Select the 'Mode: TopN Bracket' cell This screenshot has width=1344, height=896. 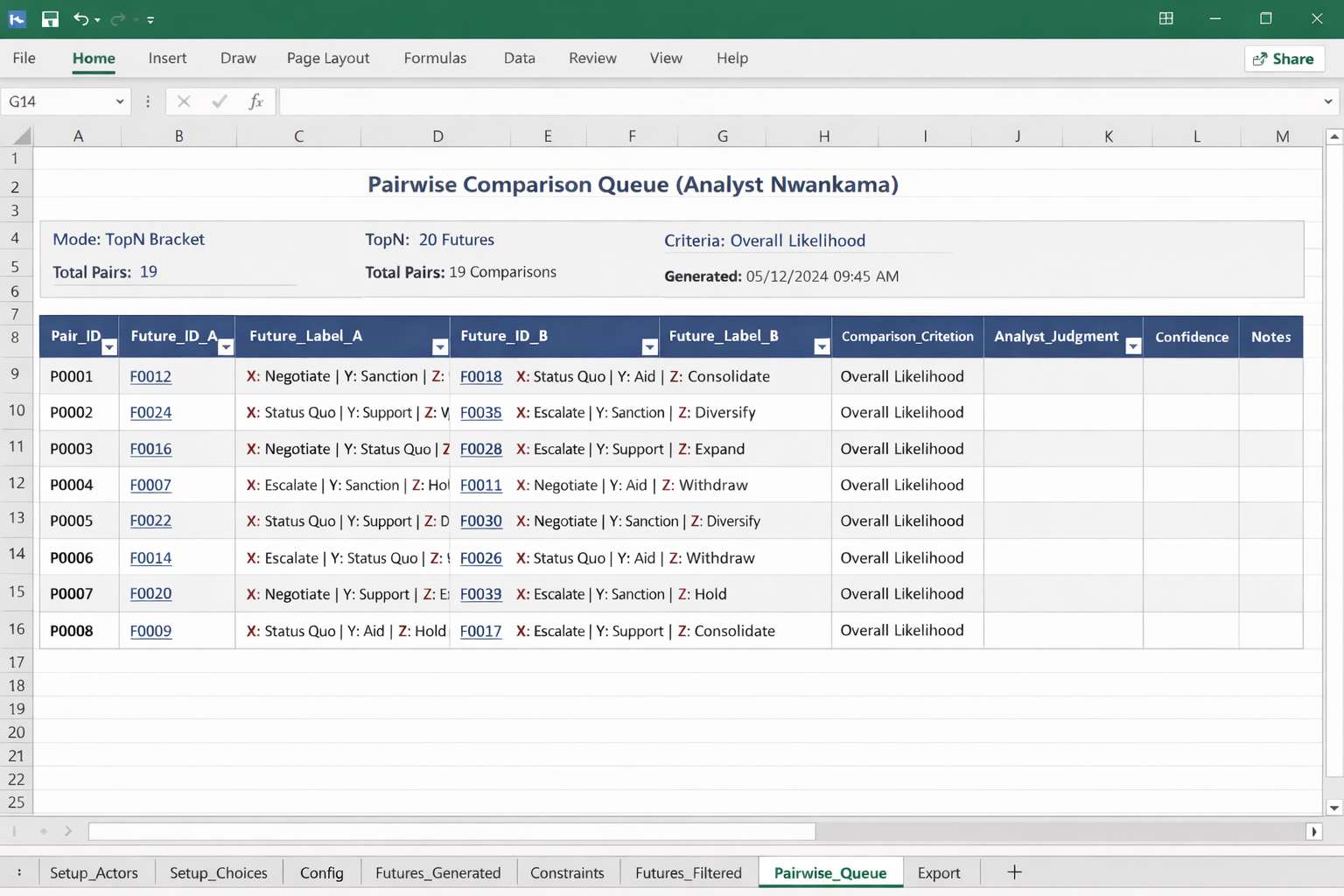click(x=129, y=240)
